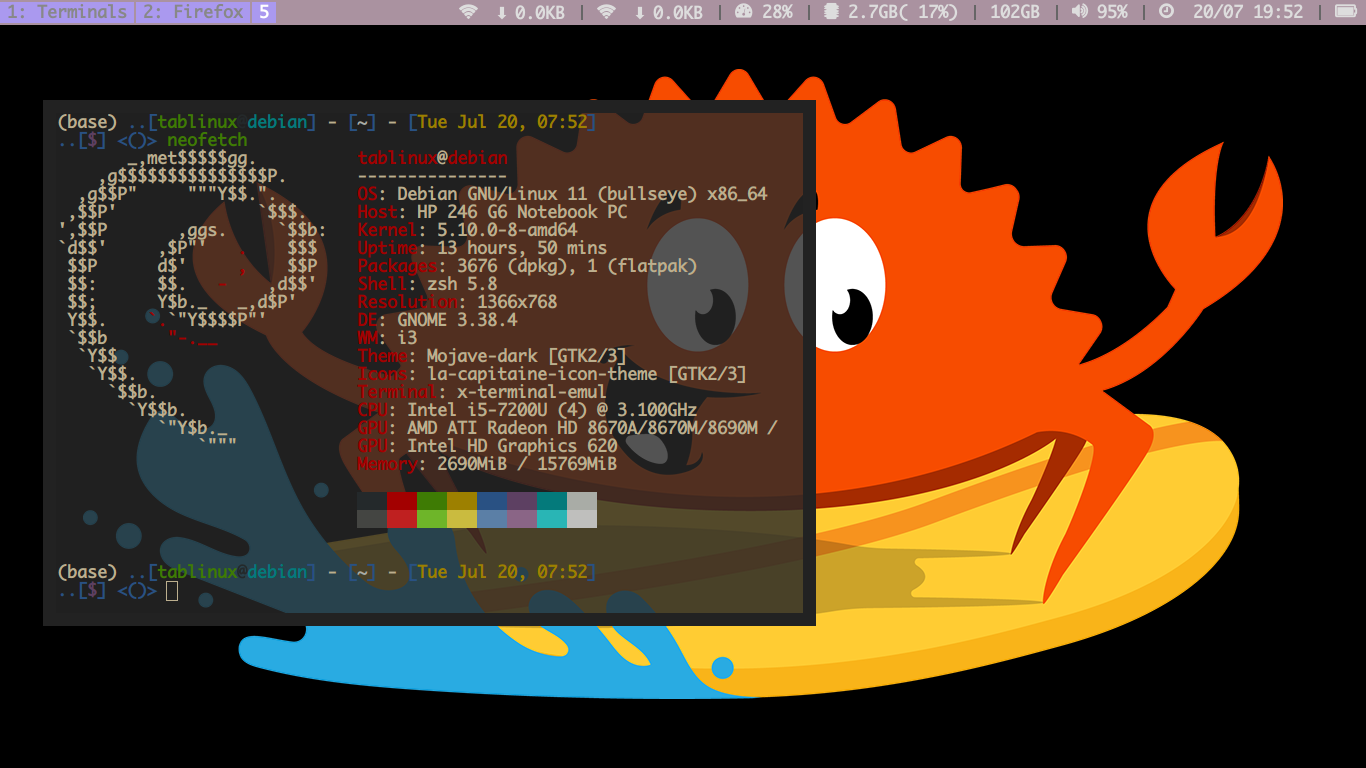Screen dimensions: 1366x768
Task: Click the 102GB disk space text
Action: click(1014, 12)
